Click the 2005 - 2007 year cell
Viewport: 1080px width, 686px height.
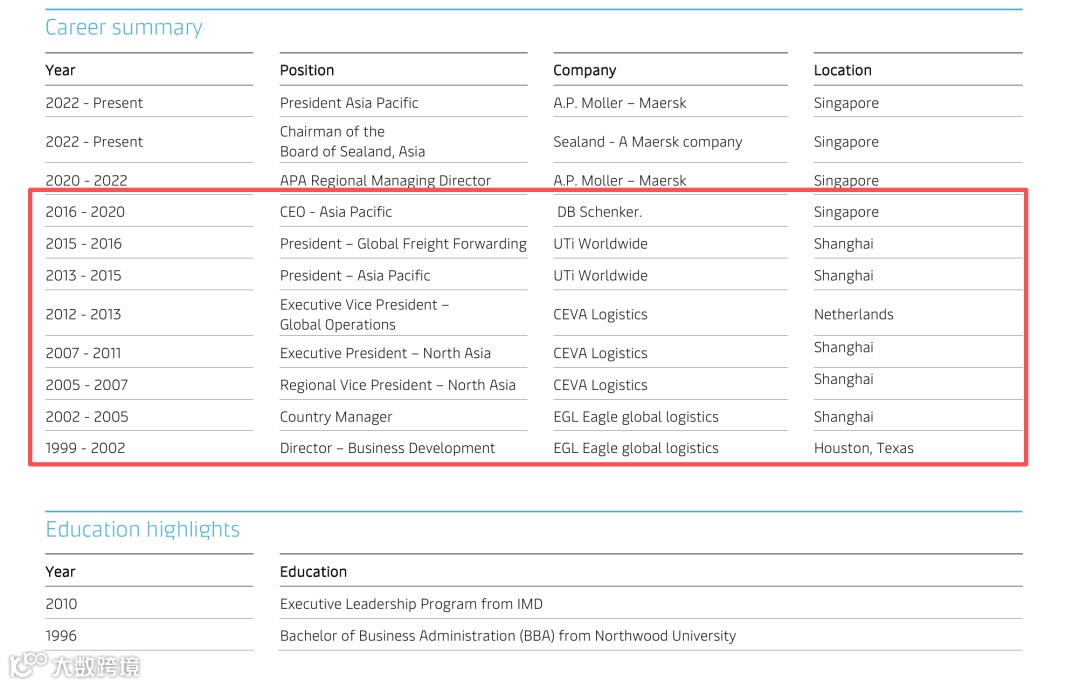[86, 385]
